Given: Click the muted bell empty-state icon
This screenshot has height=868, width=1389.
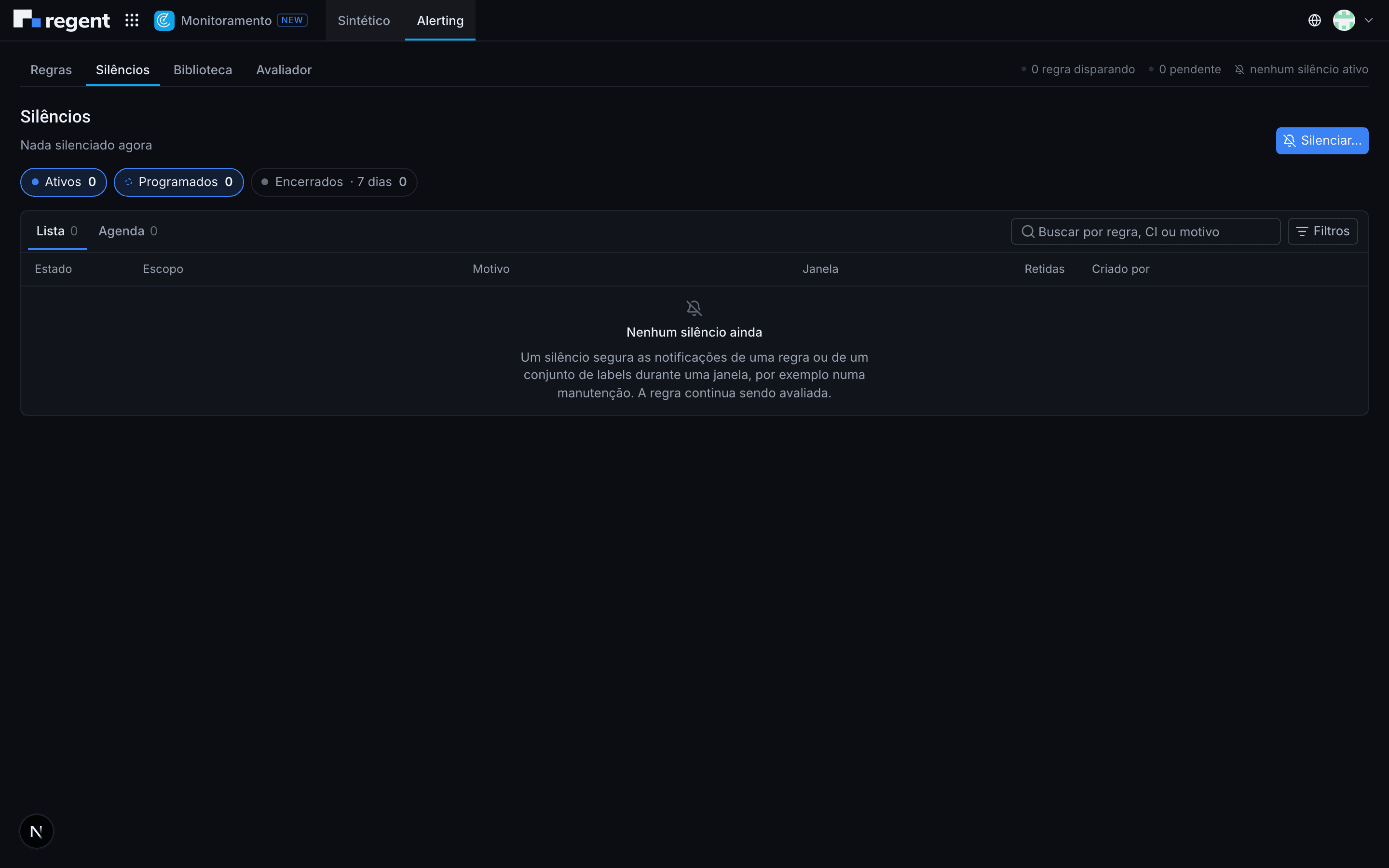Looking at the screenshot, I should pyautogui.click(x=694, y=308).
